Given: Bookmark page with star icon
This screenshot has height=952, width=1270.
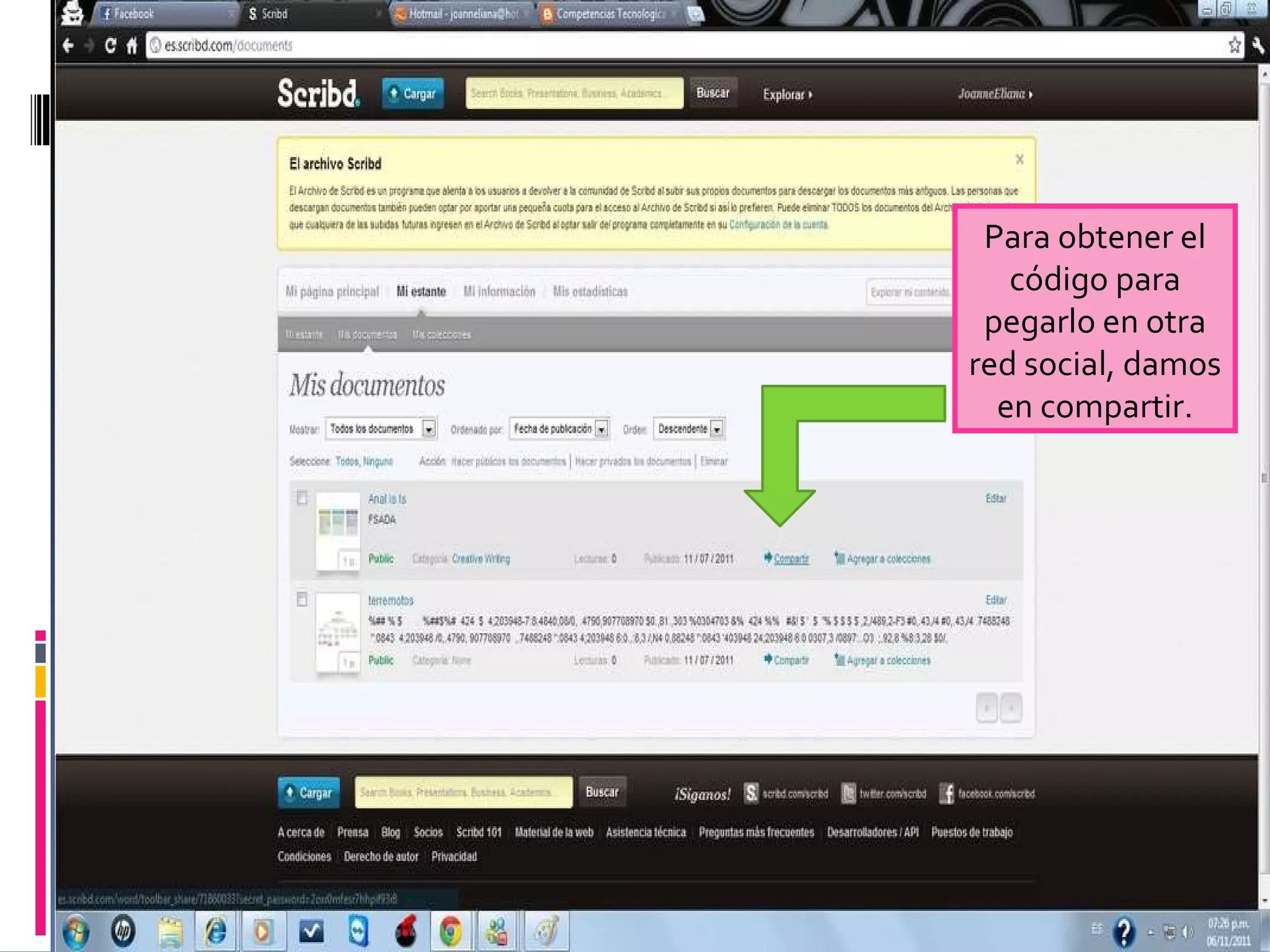Looking at the screenshot, I should click(x=1235, y=45).
